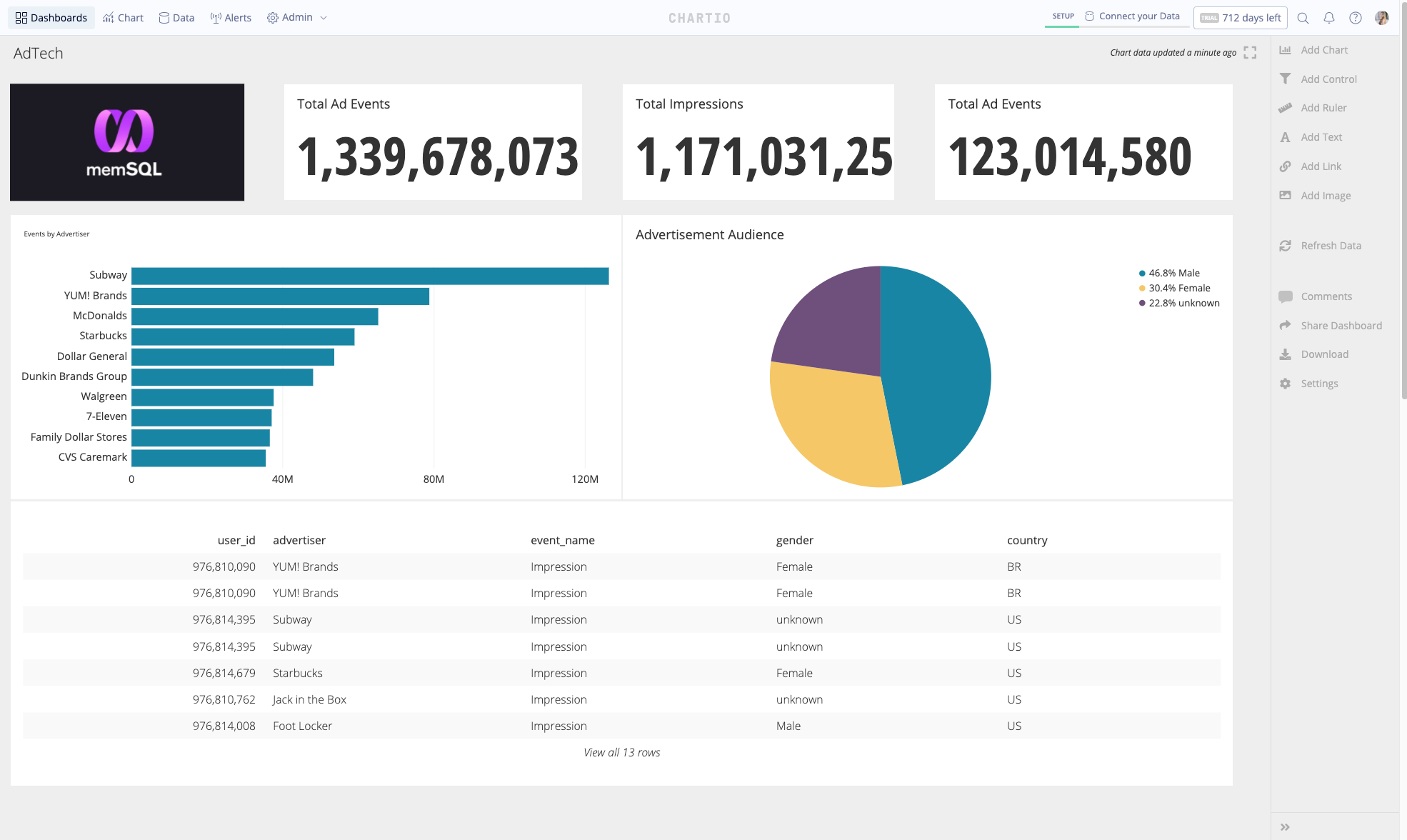Click the Data menu item in navigation
Image resolution: width=1407 pixels, height=840 pixels.
click(x=176, y=17)
